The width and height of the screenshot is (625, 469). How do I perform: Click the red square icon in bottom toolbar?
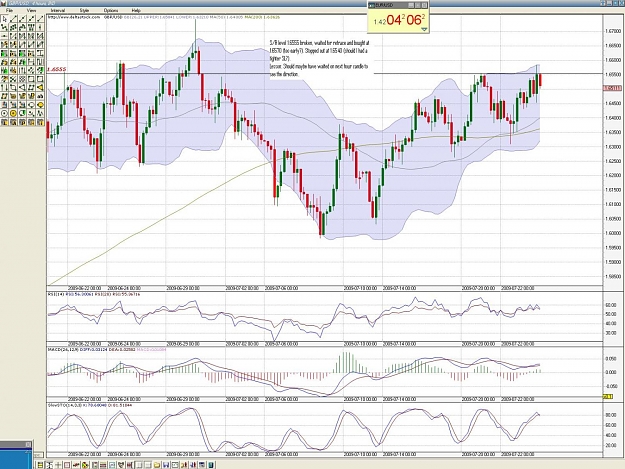tap(67, 465)
